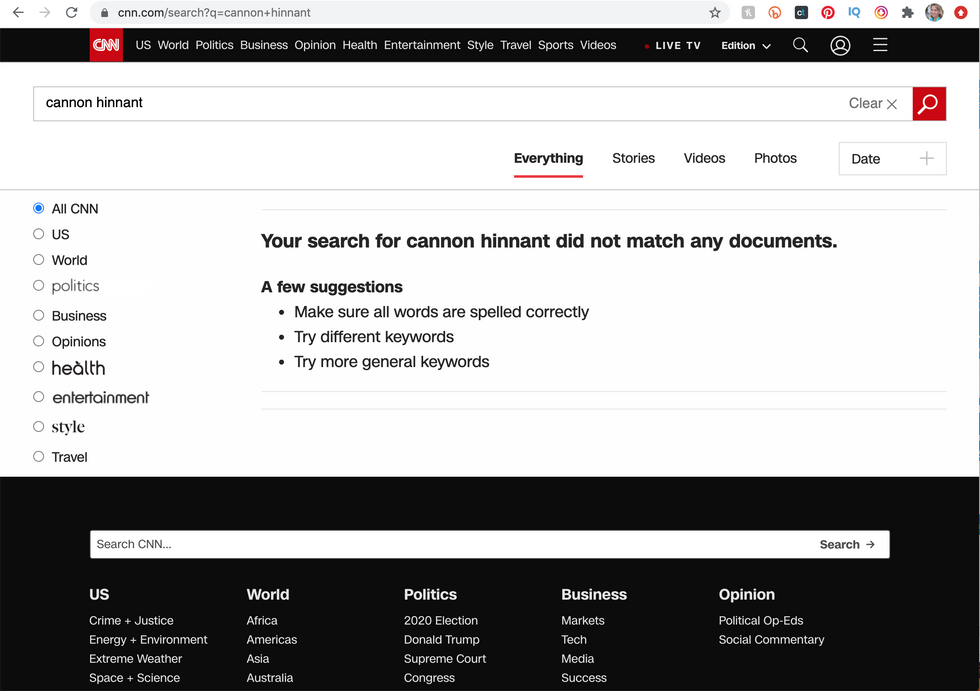
Task: Open the Supreme Court footer link
Action: (x=445, y=659)
